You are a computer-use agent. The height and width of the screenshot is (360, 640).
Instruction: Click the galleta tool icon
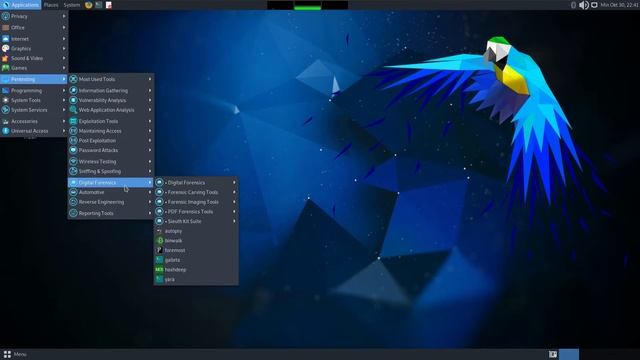pyautogui.click(x=160, y=260)
